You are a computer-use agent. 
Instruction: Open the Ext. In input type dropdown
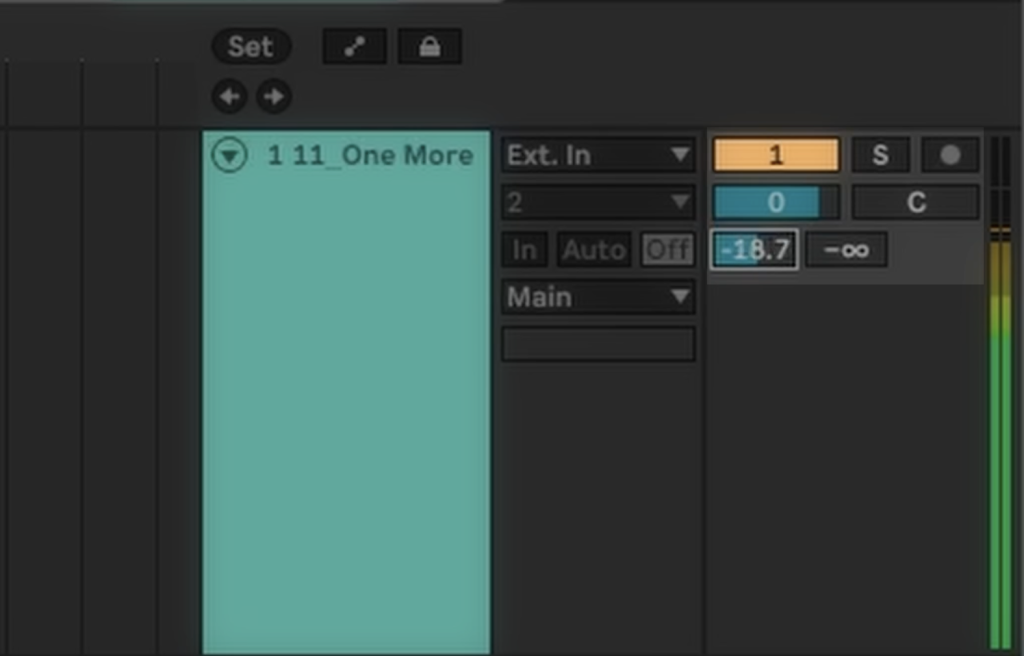598,155
